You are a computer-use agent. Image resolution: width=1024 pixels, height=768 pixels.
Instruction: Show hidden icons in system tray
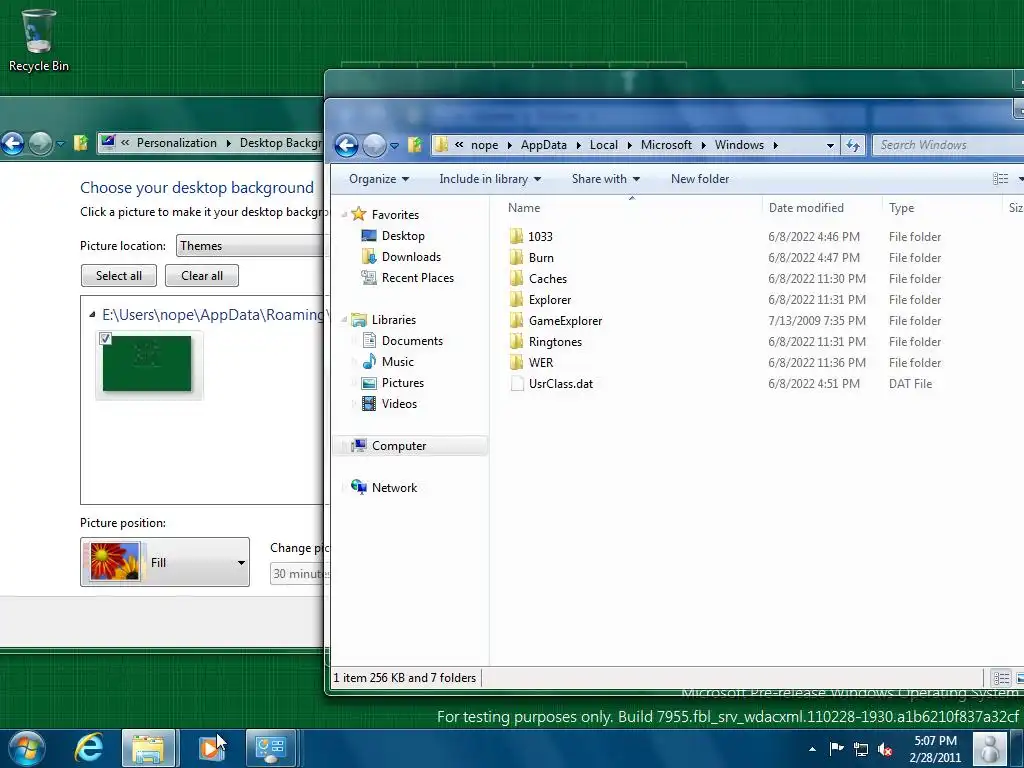tap(812, 749)
